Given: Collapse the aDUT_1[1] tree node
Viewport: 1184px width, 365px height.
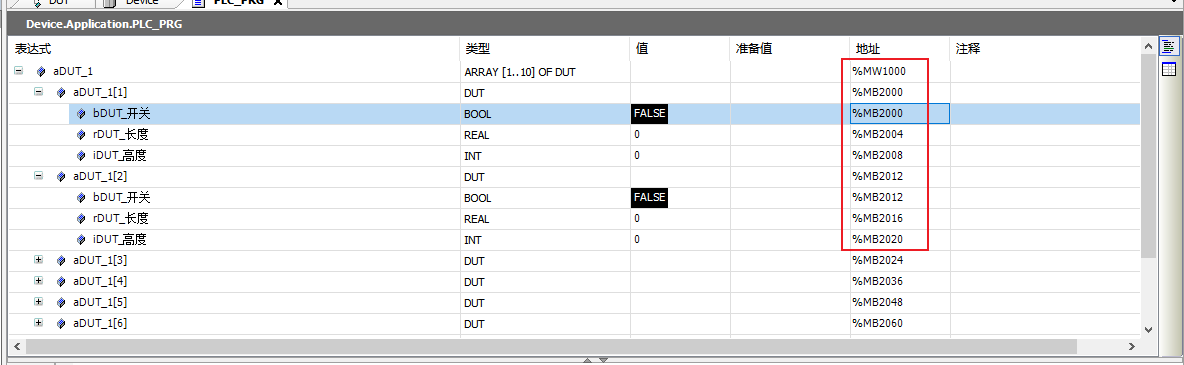Looking at the screenshot, I should (x=39, y=92).
